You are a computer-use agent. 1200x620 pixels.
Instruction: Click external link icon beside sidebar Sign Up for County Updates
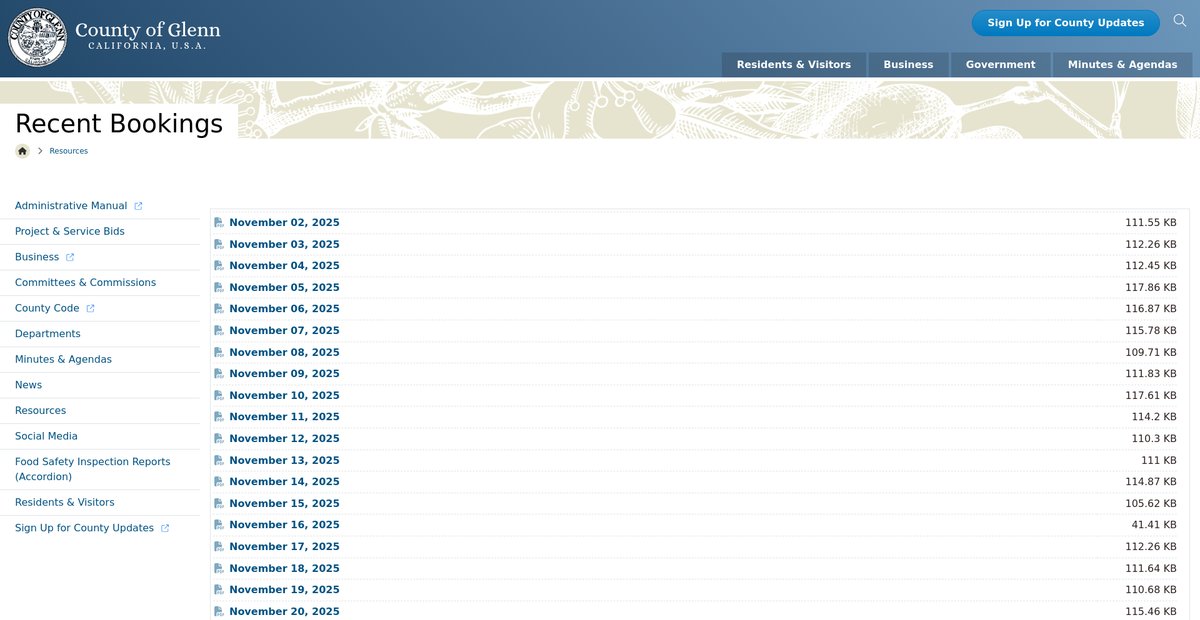click(x=165, y=528)
